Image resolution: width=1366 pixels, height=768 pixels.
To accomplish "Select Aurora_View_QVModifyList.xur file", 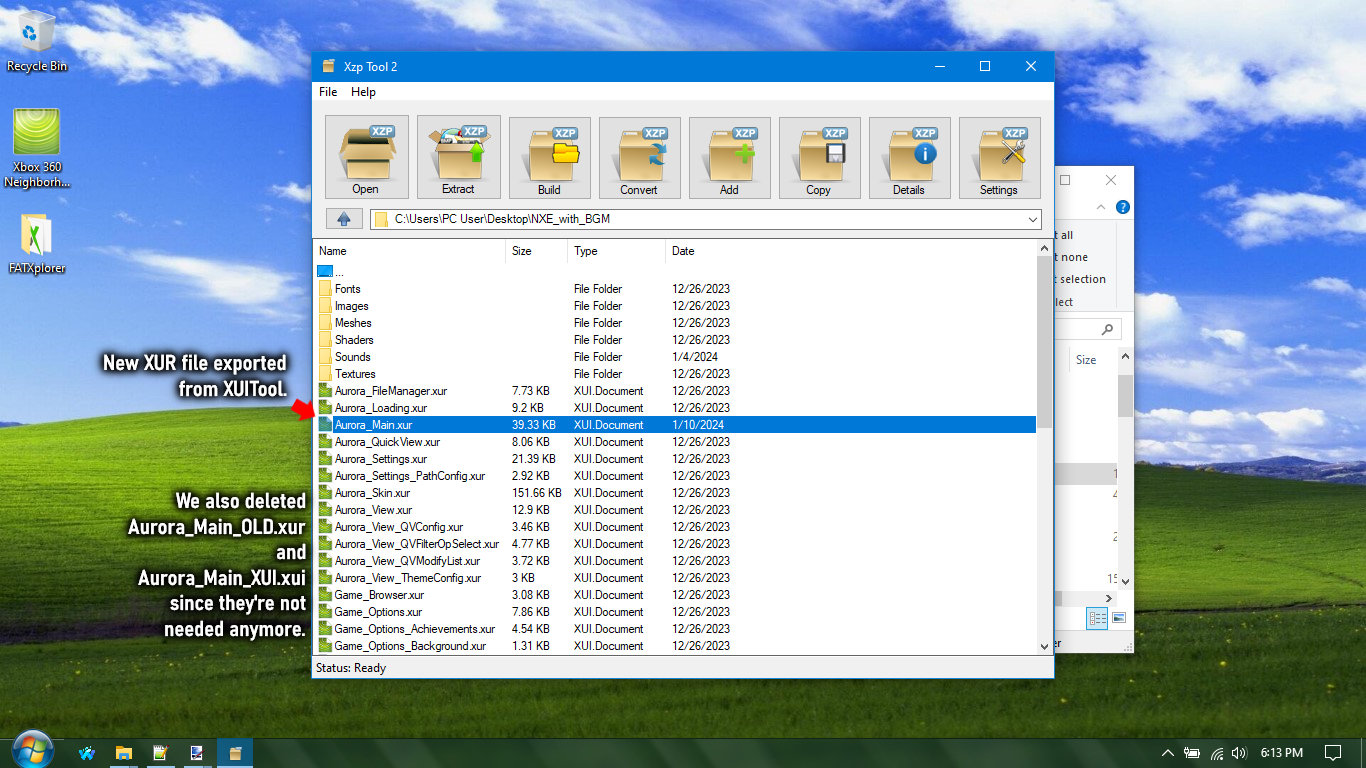I will point(675,561).
